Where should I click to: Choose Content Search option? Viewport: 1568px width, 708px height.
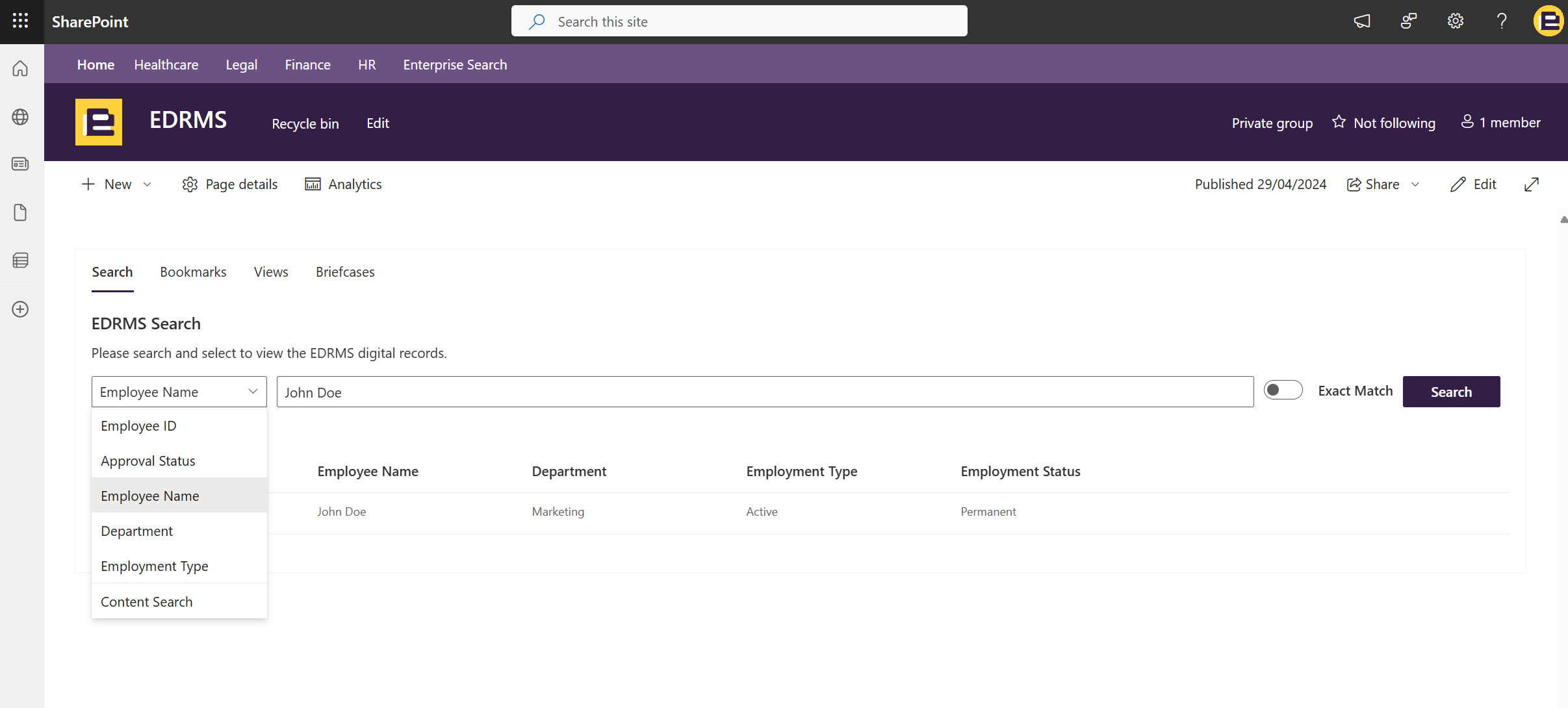pyautogui.click(x=179, y=601)
